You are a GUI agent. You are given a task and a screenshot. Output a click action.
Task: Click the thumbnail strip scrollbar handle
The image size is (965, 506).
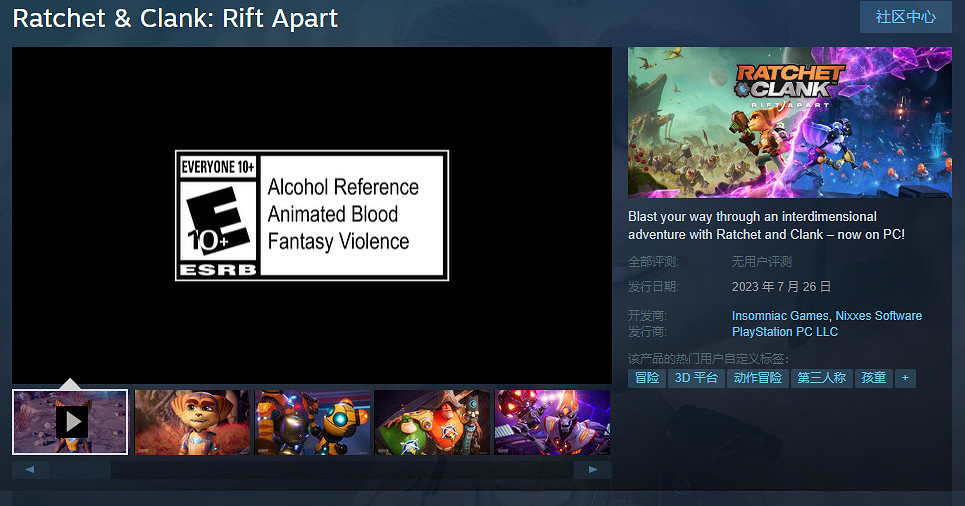[80, 469]
